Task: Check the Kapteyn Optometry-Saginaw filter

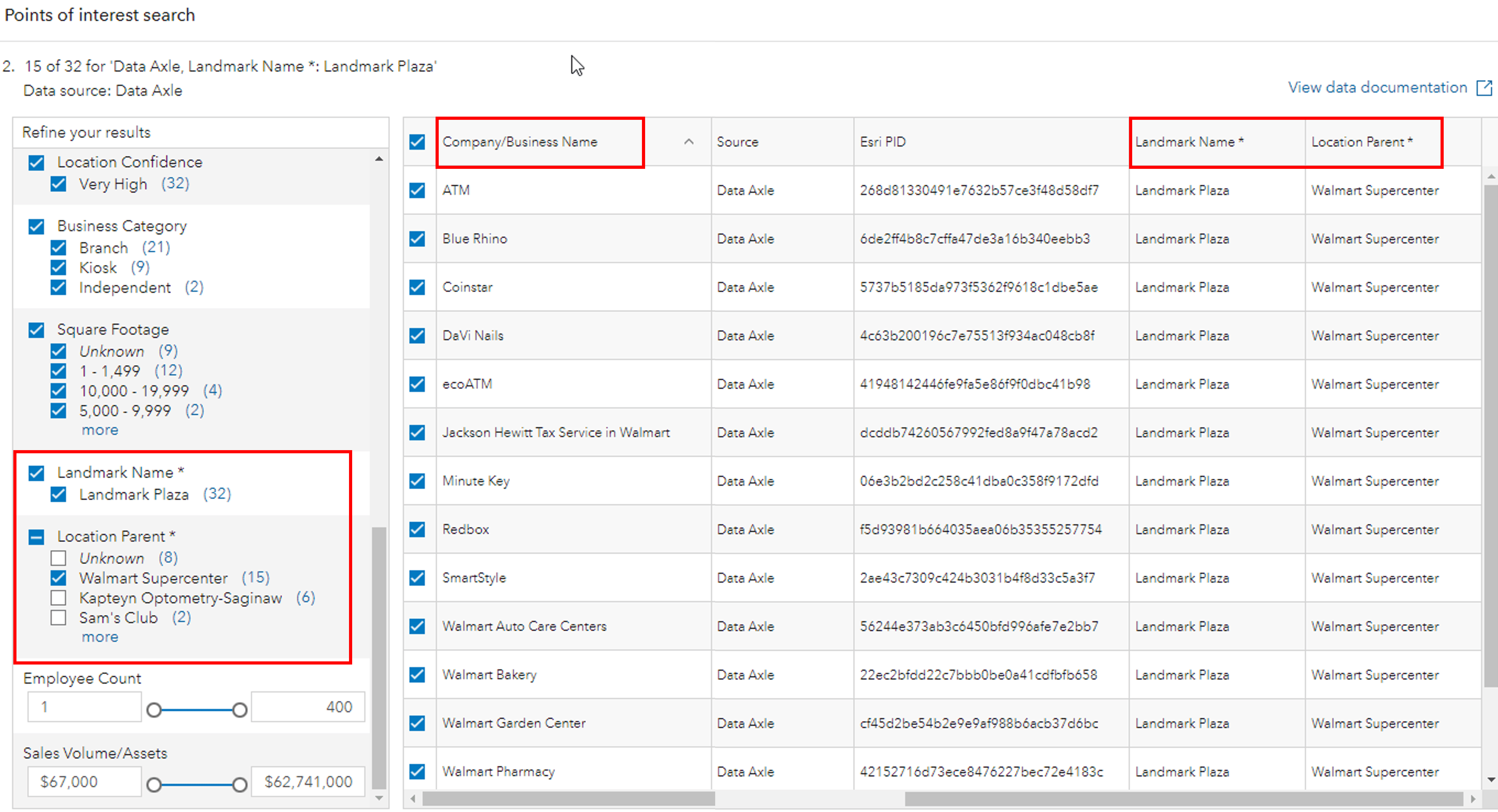Action: pyautogui.click(x=58, y=598)
